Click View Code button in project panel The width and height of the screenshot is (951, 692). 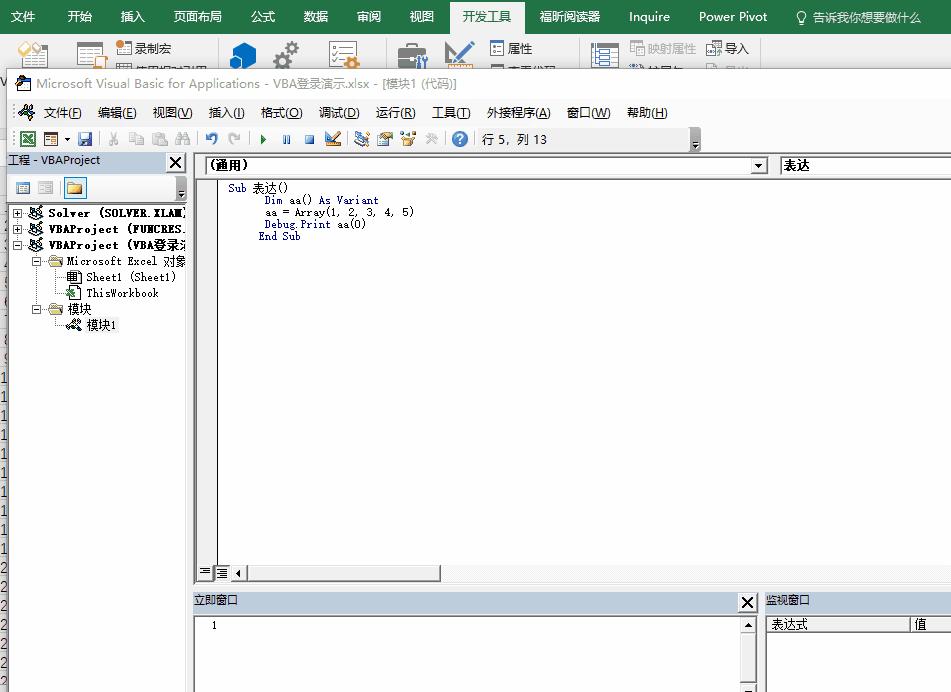pyautogui.click(x=23, y=188)
